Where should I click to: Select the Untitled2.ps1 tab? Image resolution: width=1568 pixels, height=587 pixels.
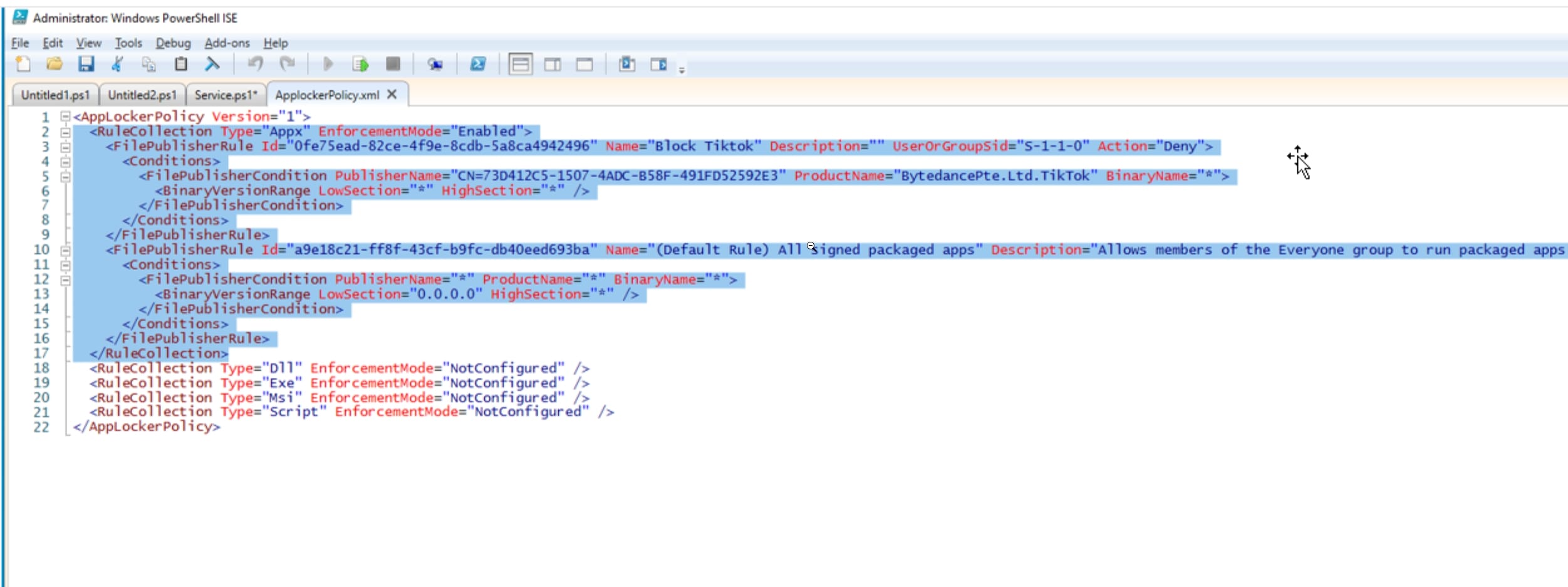(142, 95)
